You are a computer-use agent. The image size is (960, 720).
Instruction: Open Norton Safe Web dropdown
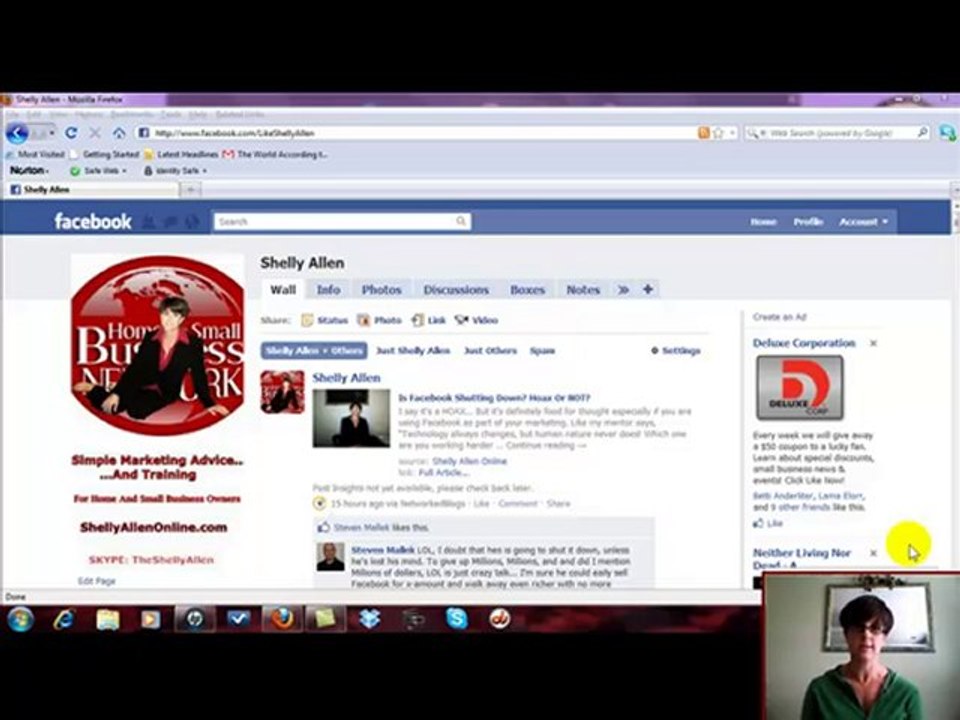(99, 171)
